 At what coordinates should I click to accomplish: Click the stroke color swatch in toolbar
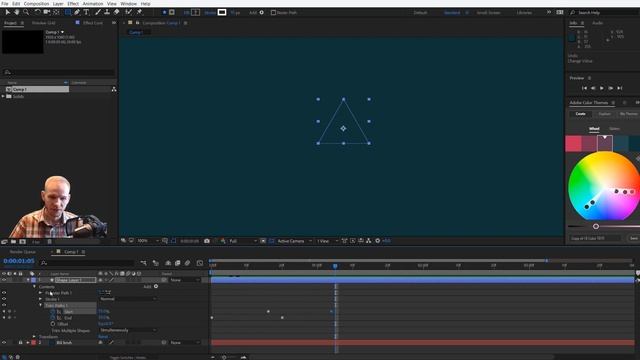pos(222,13)
